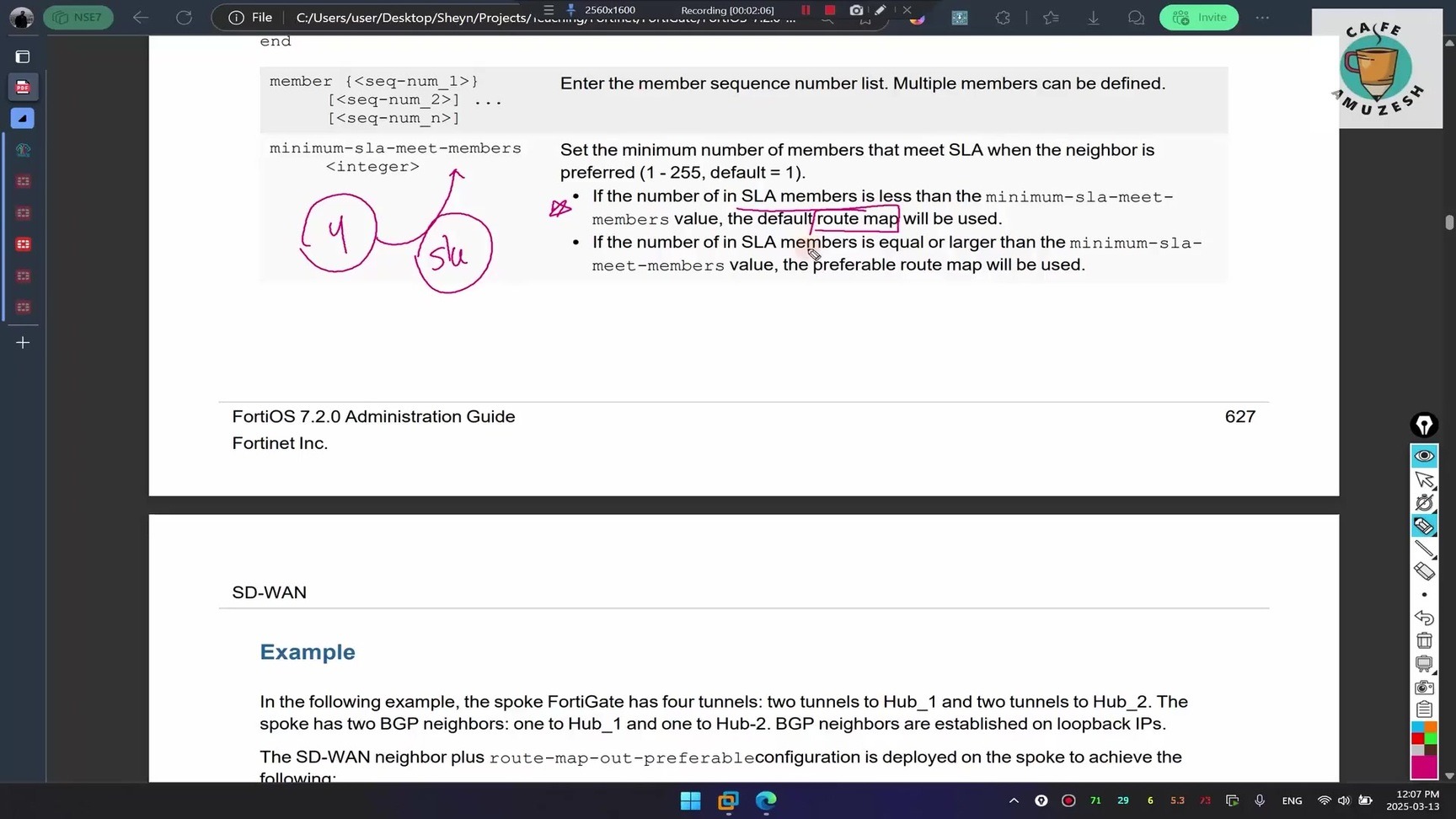Select the highlighter marker tool

point(1424,526)
